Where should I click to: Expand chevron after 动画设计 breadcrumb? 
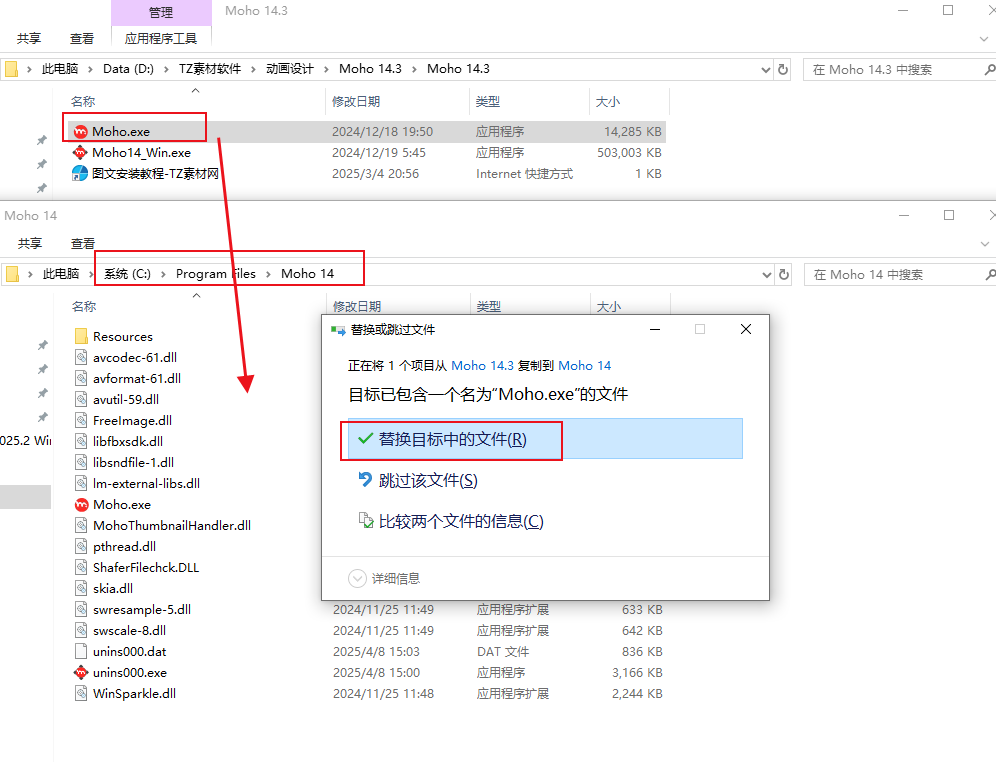(x=326, y=69)
